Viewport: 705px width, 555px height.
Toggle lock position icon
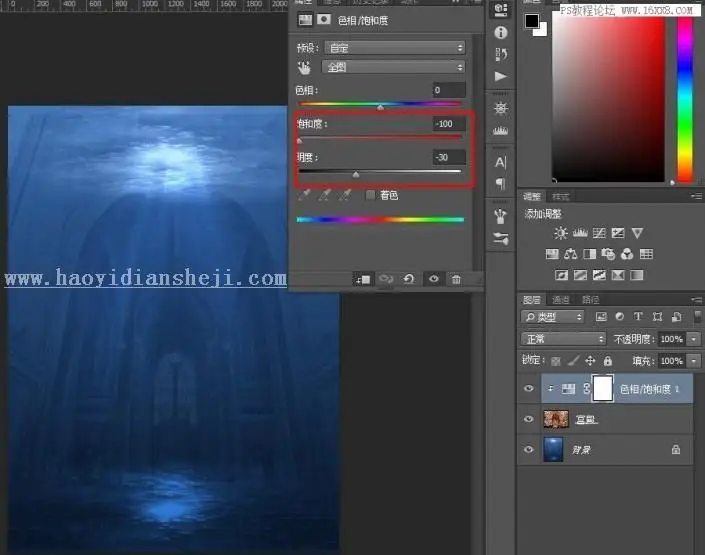pyautogui.click(x=590, y=361)
